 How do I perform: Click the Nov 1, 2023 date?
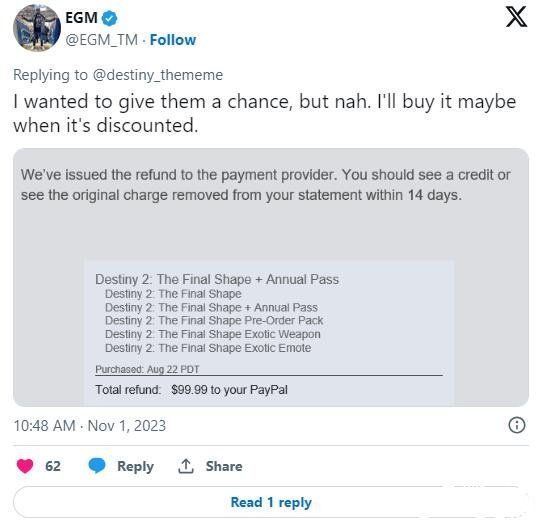coord(127,426)
